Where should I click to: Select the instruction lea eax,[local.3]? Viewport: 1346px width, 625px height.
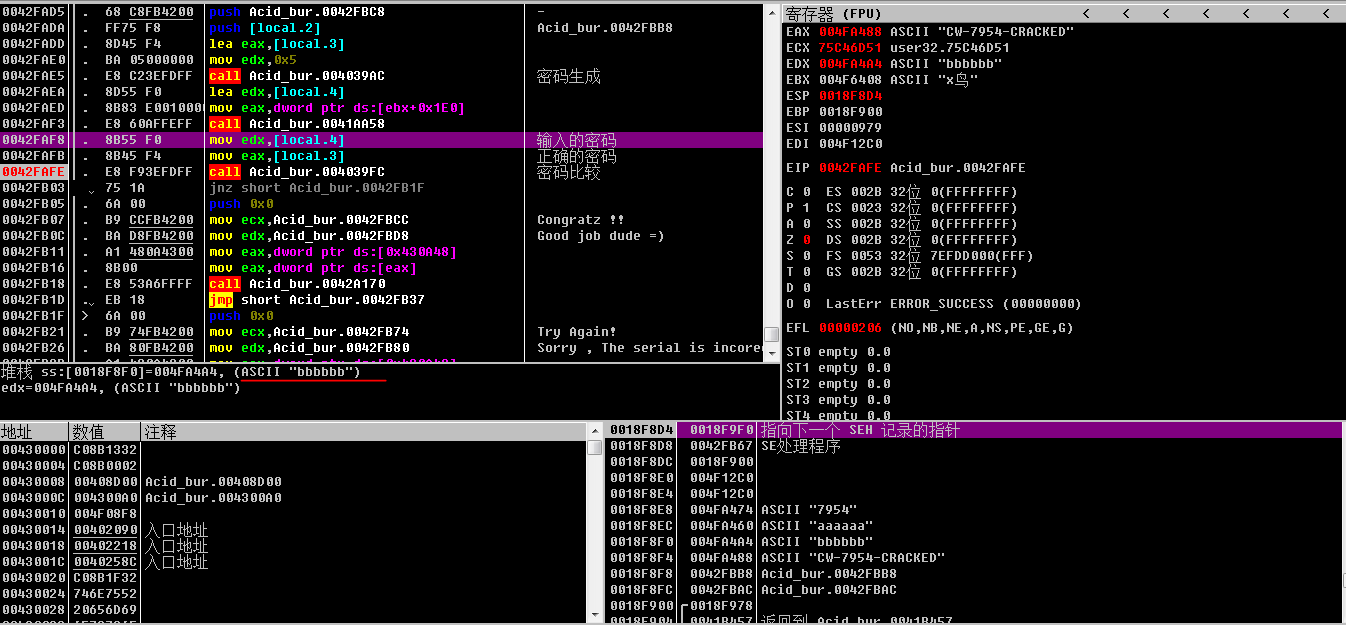pyautogui.click(x=276, y=44)
